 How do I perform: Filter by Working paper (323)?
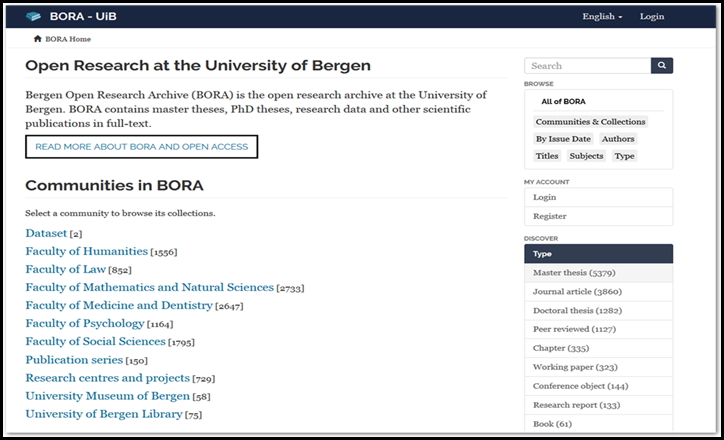tap(598, 367)
